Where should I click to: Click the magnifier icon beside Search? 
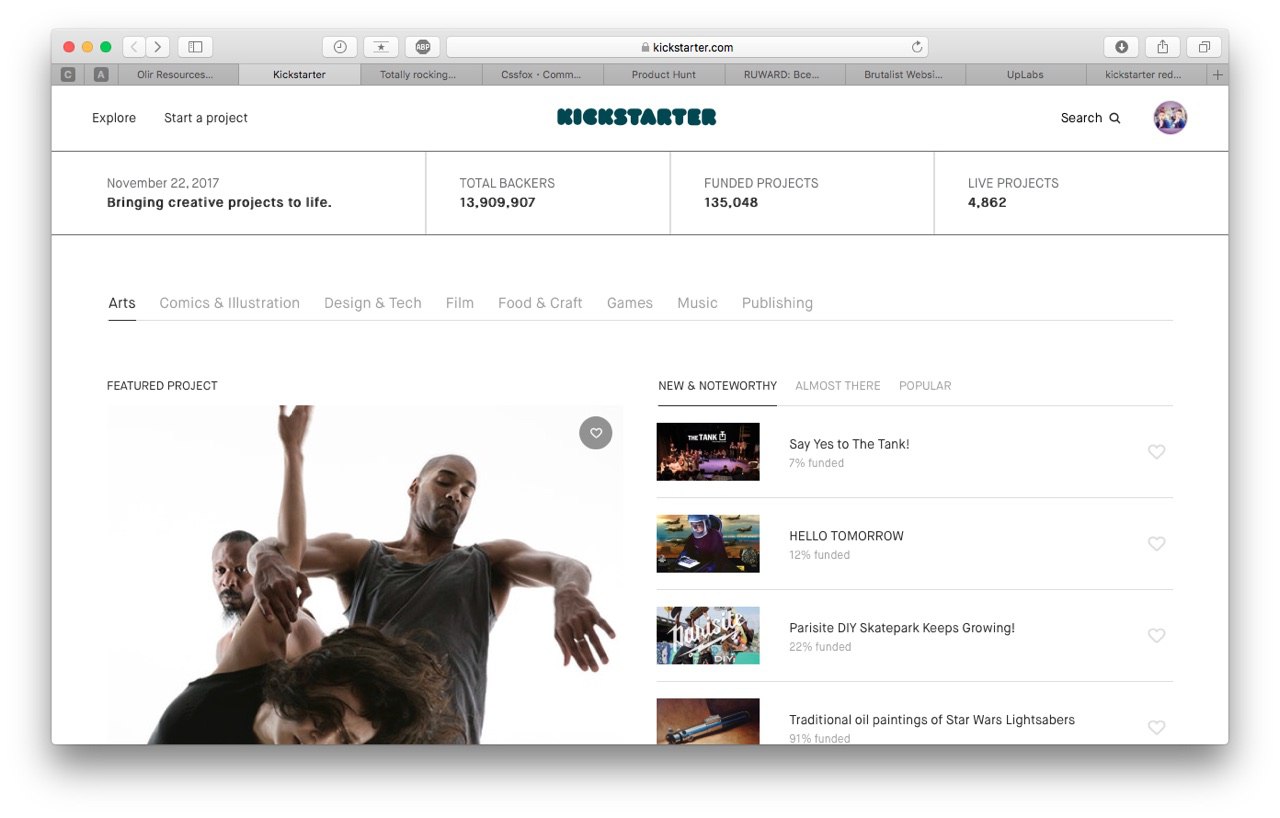click(1115, 118)
